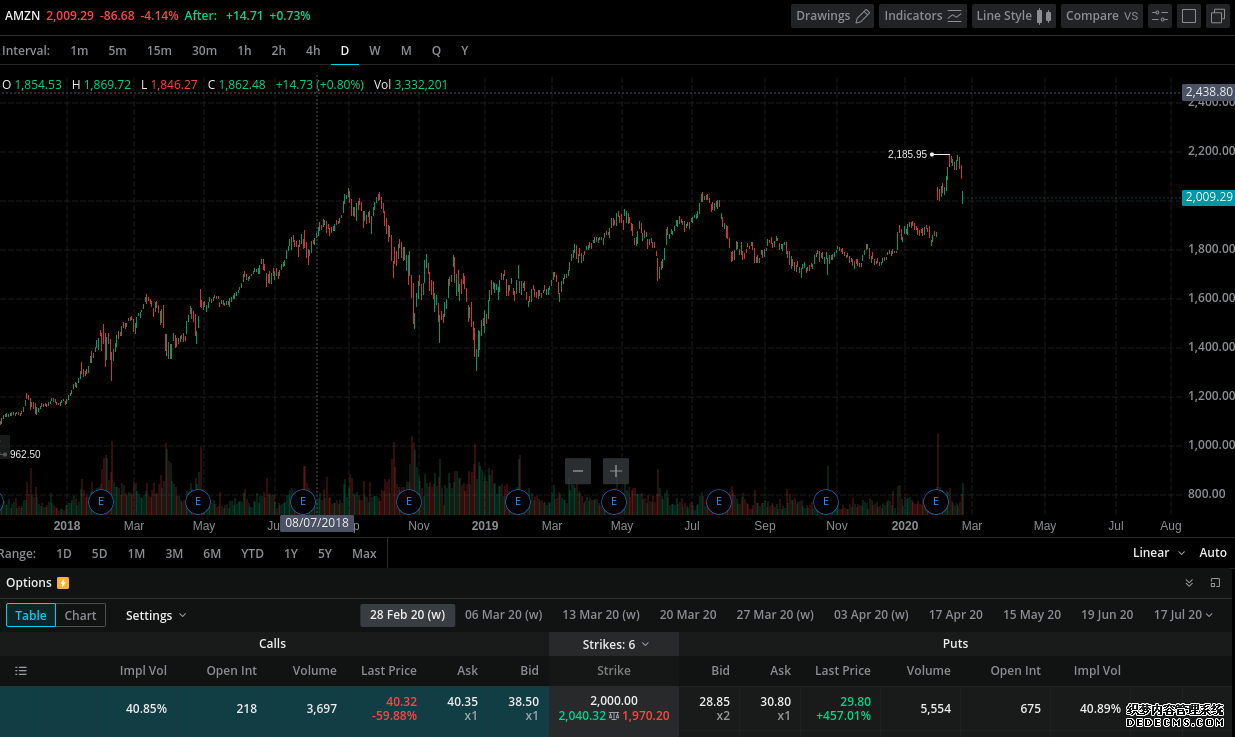
Task: Click earnings E marker right of 2019 label
Action: coord(517,501)
